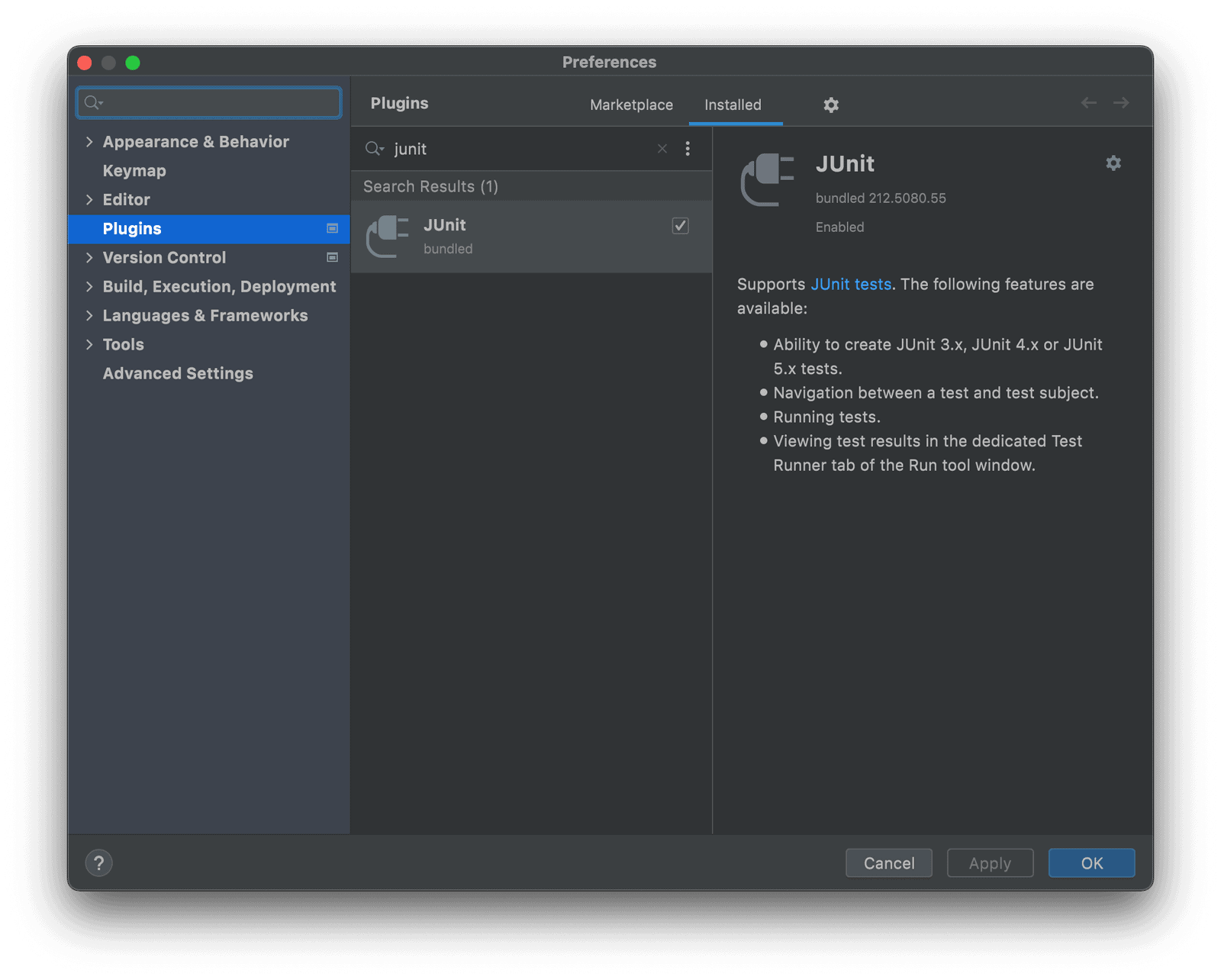Expand Languages & Frameworks section
The width and height of the screenshot is (1221, 980).
click(89, 316)
